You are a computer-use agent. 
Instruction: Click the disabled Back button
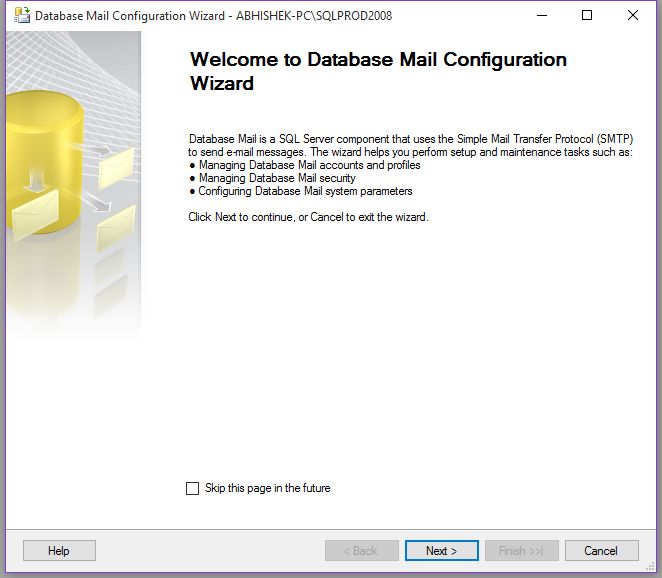pos(361,551)
